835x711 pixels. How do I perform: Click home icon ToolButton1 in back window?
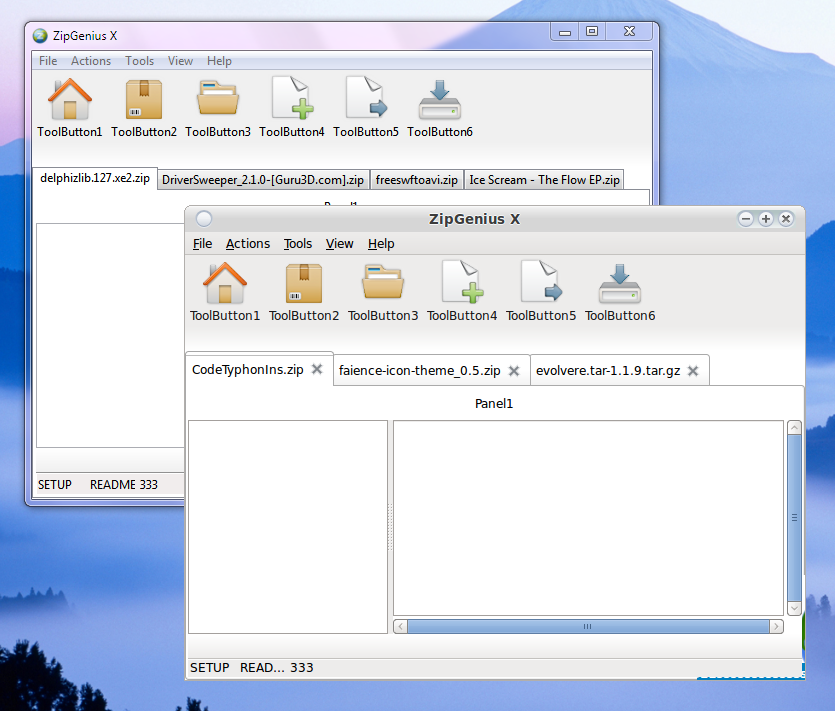[x=70, y=107]
